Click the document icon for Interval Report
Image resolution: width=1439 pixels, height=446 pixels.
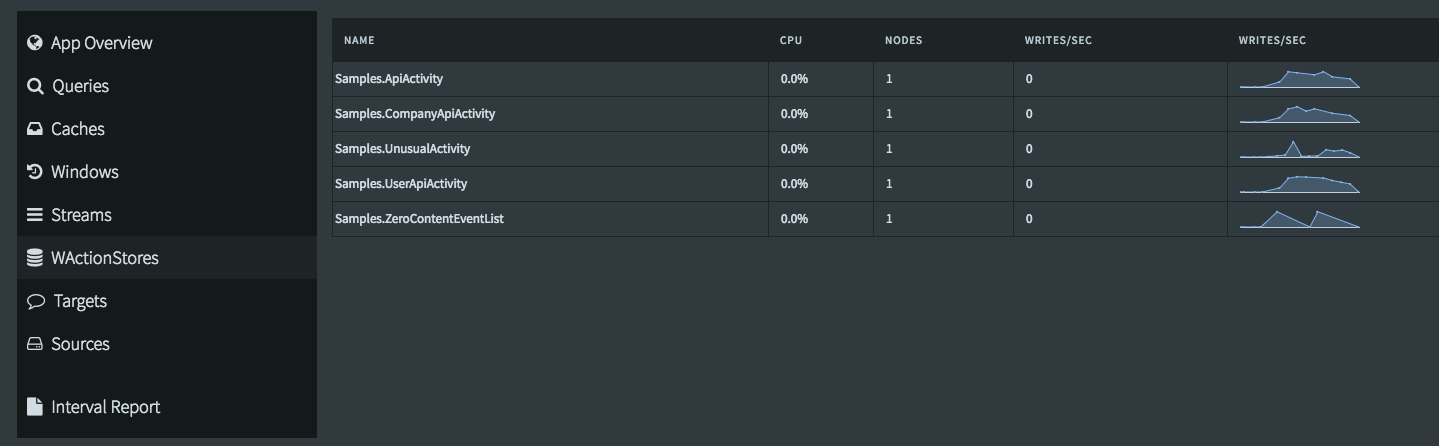click(x=35, y=407)
